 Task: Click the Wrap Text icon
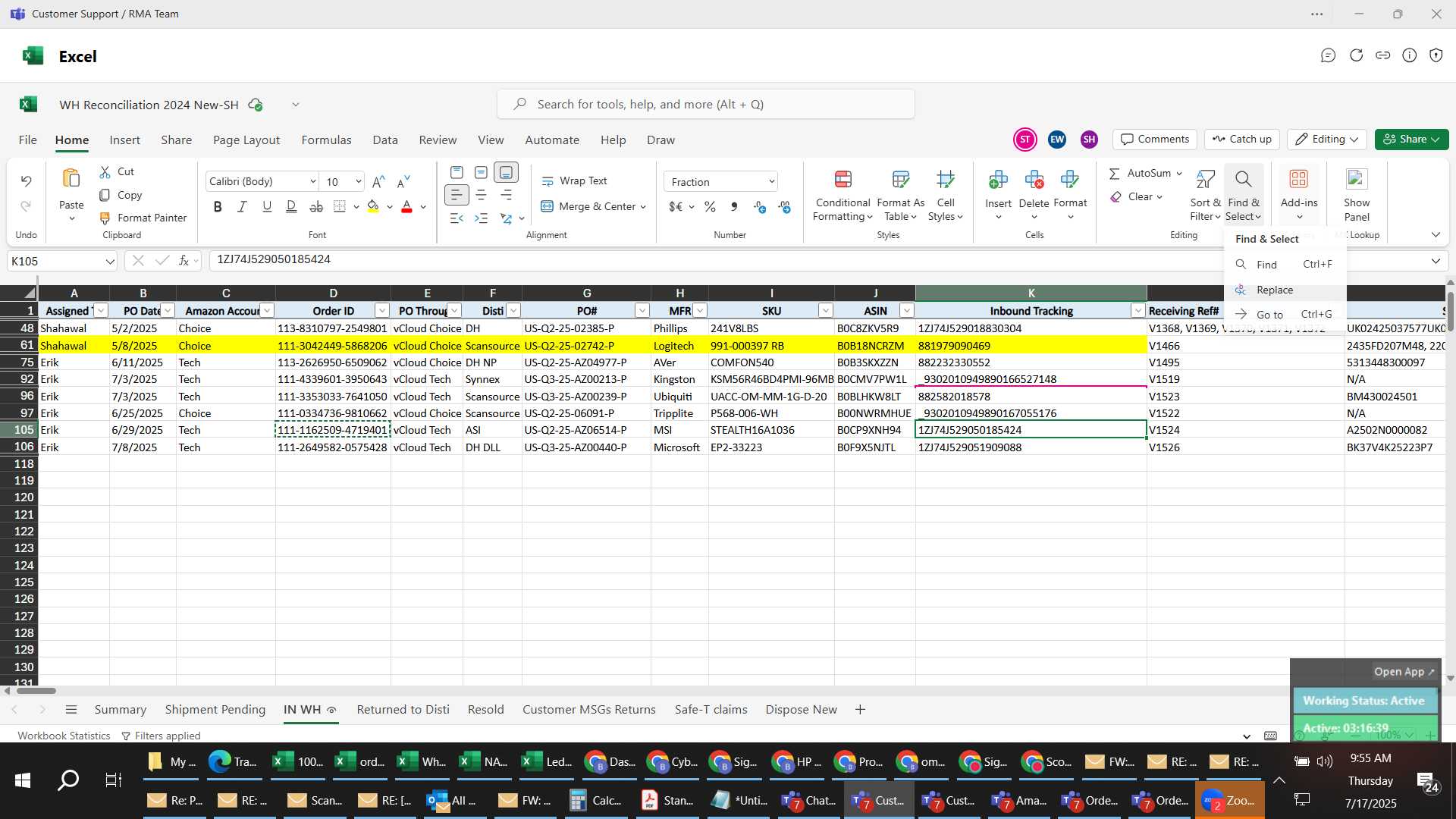pyautogui.click(x=548, y=181)
